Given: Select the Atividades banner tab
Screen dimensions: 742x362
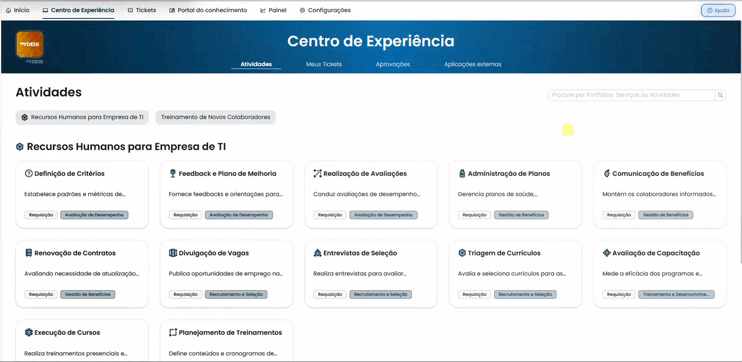Looking at the screenshot, I should click(256, 64).
